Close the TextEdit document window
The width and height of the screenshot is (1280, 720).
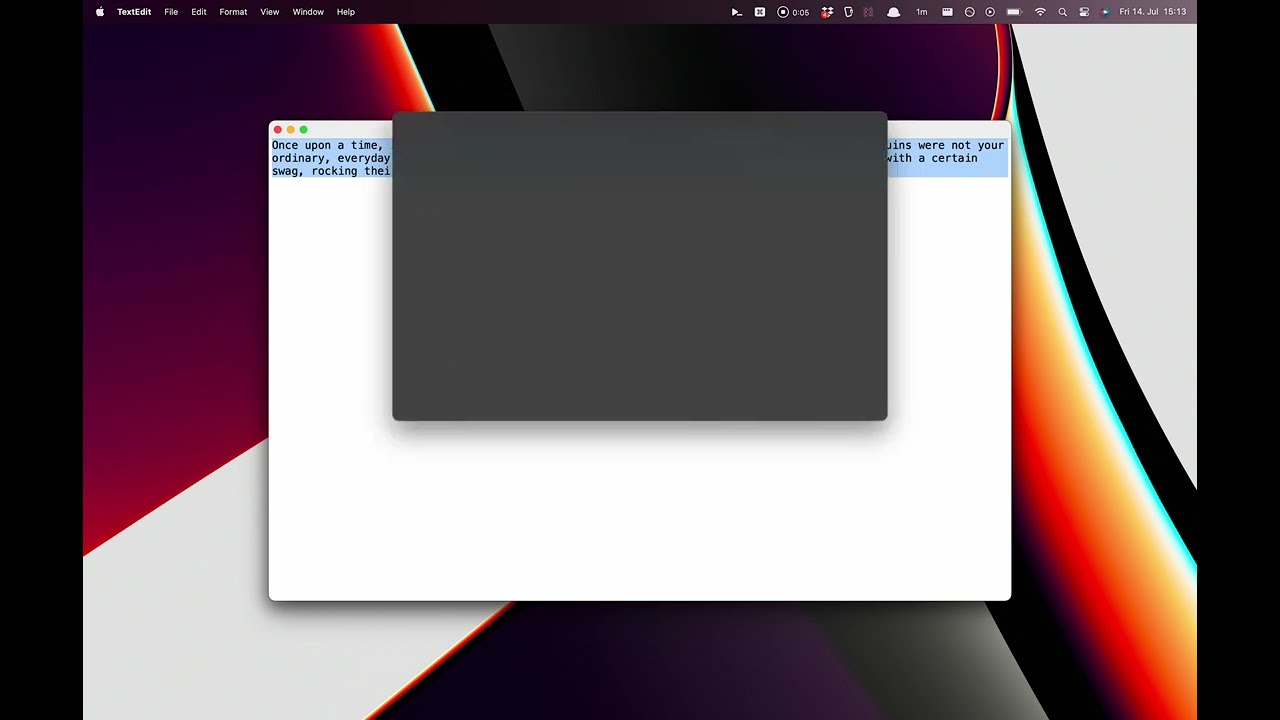[x=278, y=129]
